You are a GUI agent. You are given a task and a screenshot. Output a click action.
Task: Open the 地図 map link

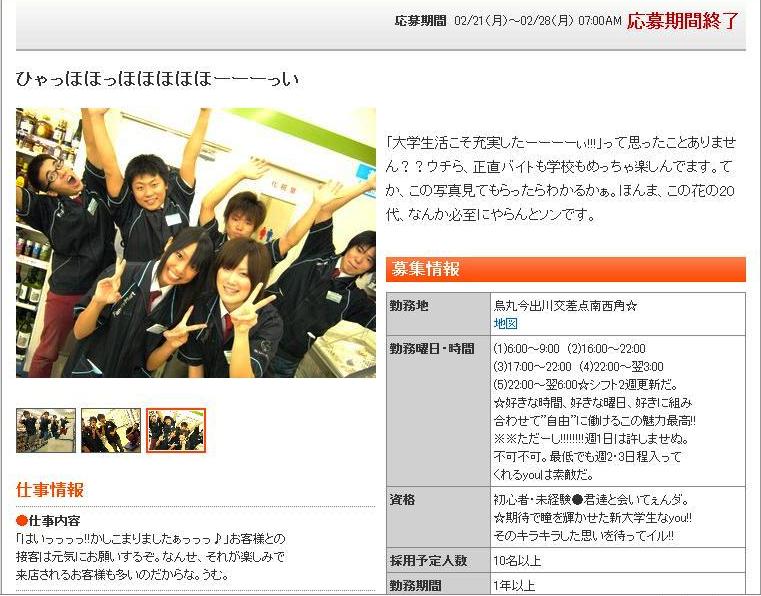[x=505, y=323]
